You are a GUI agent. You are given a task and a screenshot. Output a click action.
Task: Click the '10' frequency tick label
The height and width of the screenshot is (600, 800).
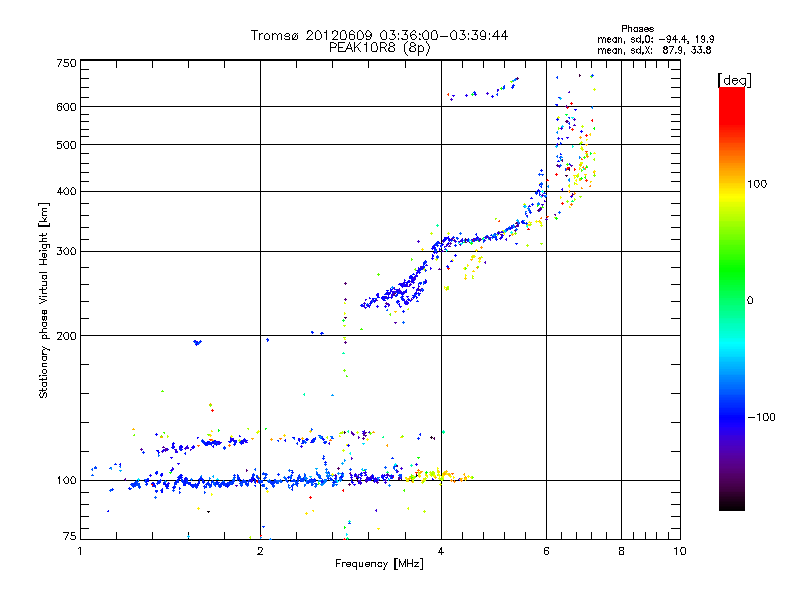[x=680, y=551]
